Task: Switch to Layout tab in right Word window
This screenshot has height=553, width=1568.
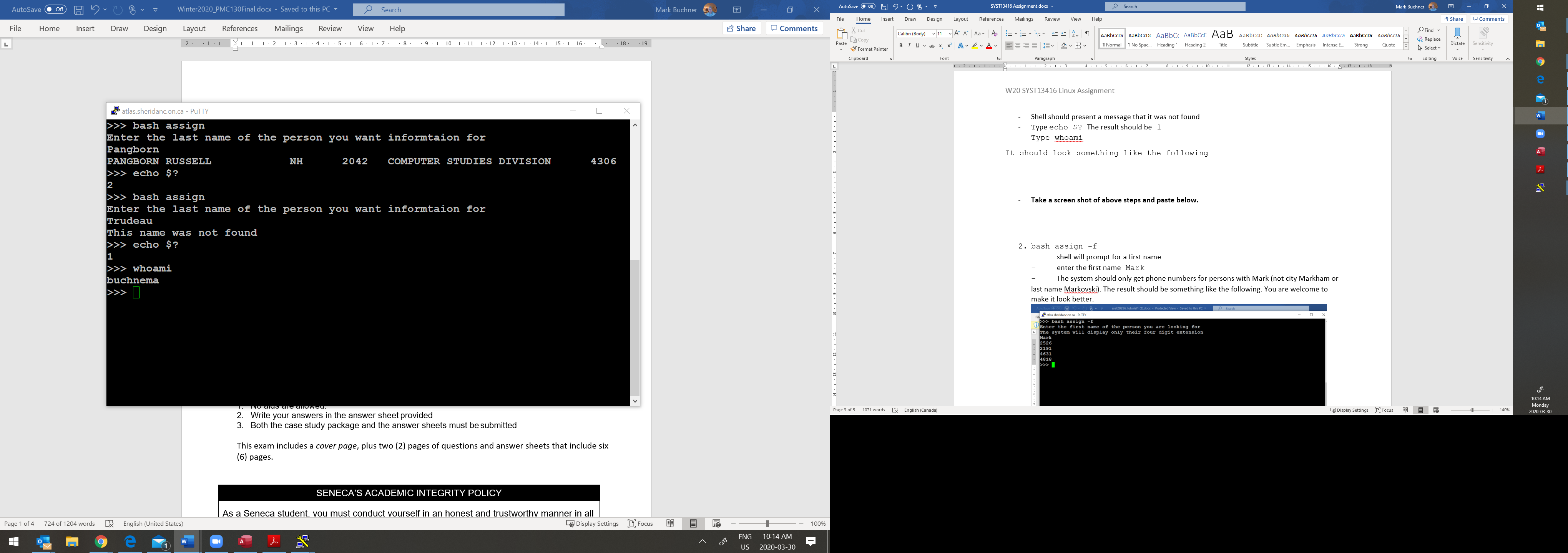Action: click(x=960, y=19)
